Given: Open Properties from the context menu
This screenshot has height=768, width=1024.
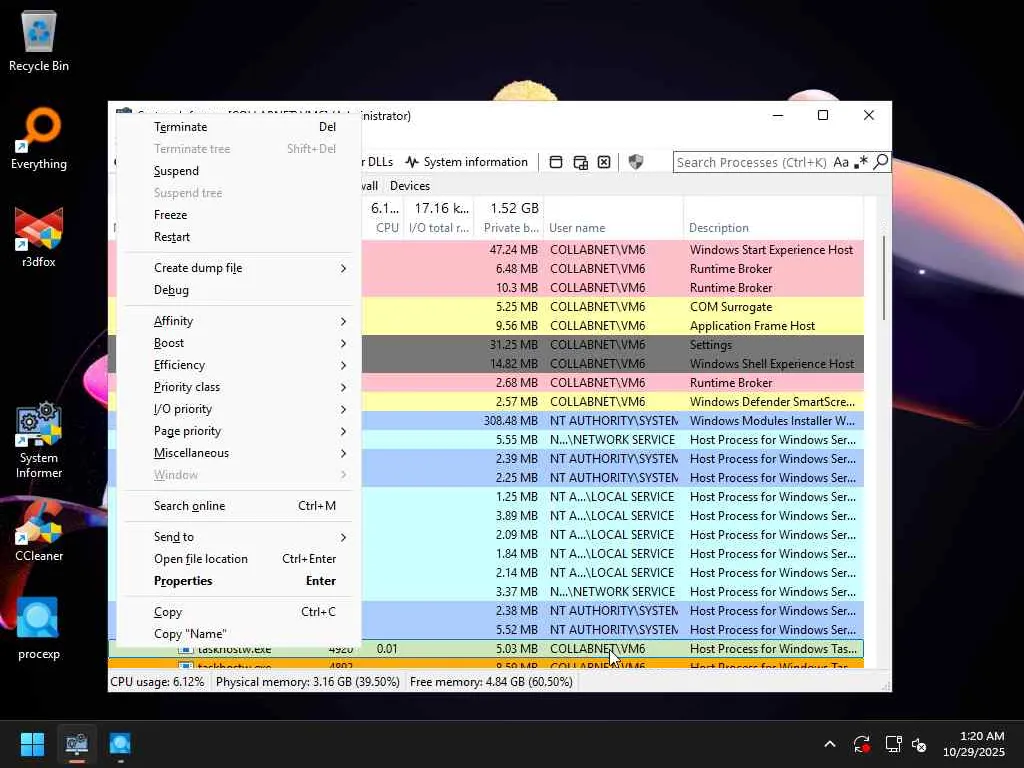Looking at the screenshot, I should point(239,581).
